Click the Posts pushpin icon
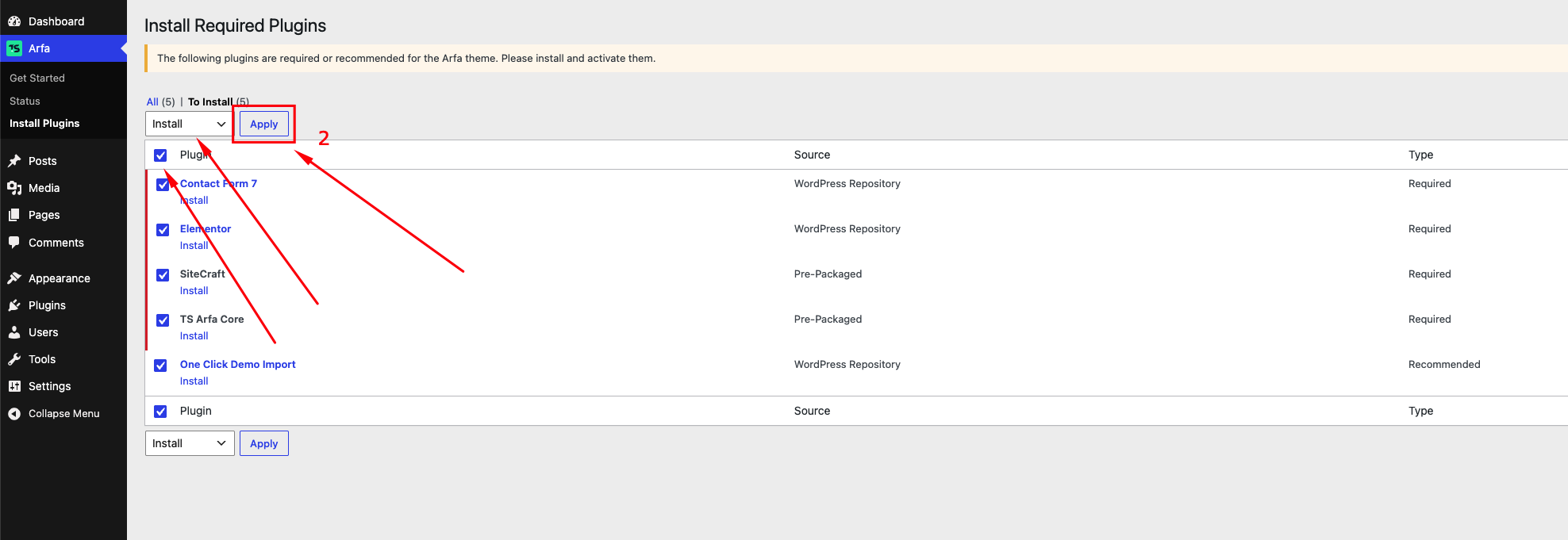The image size is (1568, 540). (14, 161)
